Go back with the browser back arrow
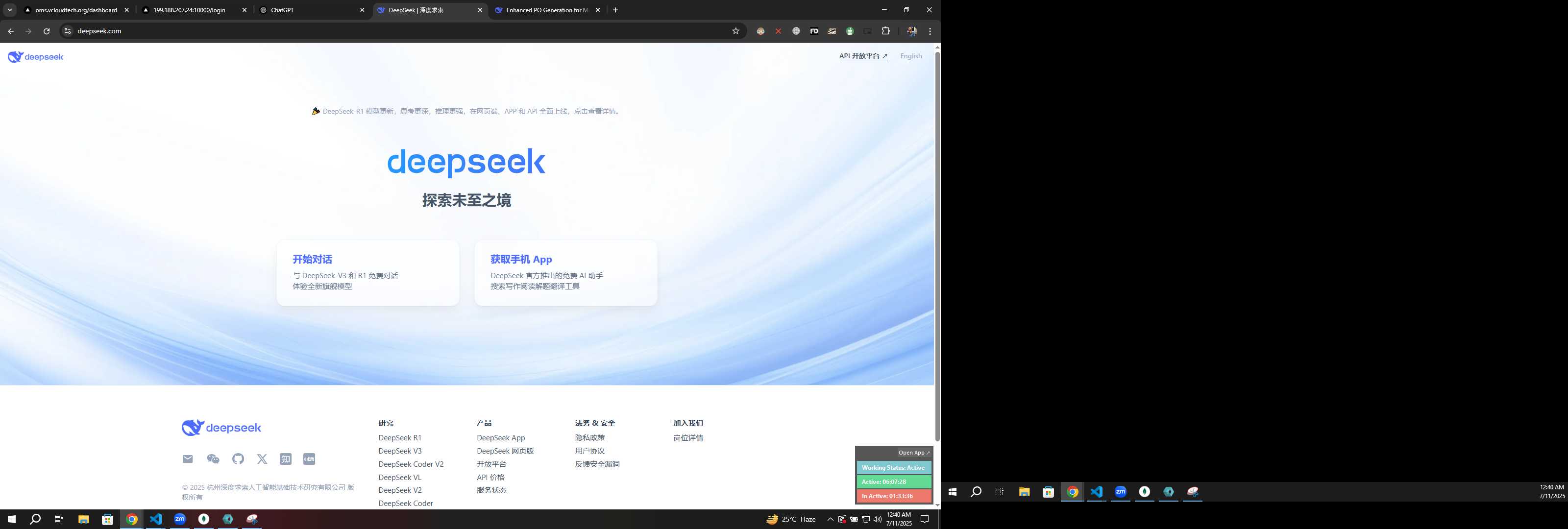The image size is (1568, 529). point(10,31)
